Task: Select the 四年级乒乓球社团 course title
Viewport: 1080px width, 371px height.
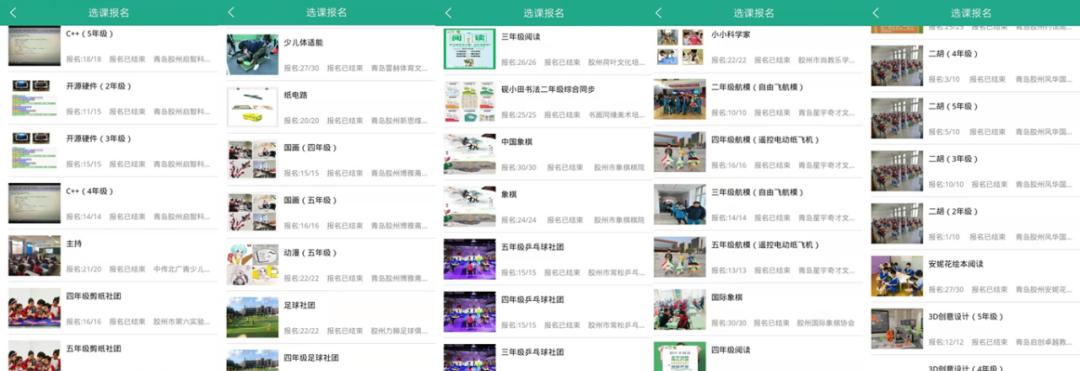Action: pyautogui.click(x=532, y=299)
